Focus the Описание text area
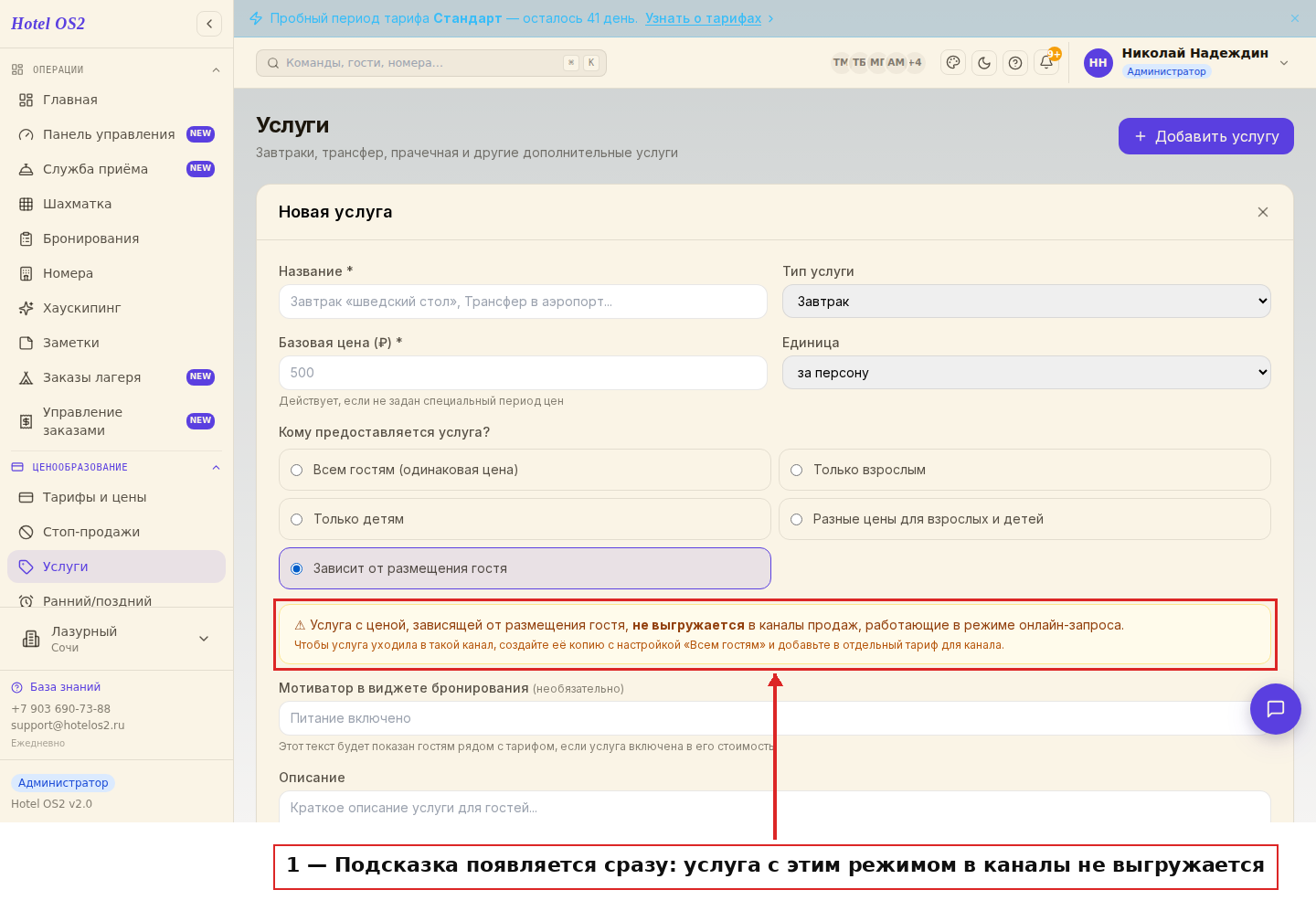1316x911 pixels. (775, 807)
